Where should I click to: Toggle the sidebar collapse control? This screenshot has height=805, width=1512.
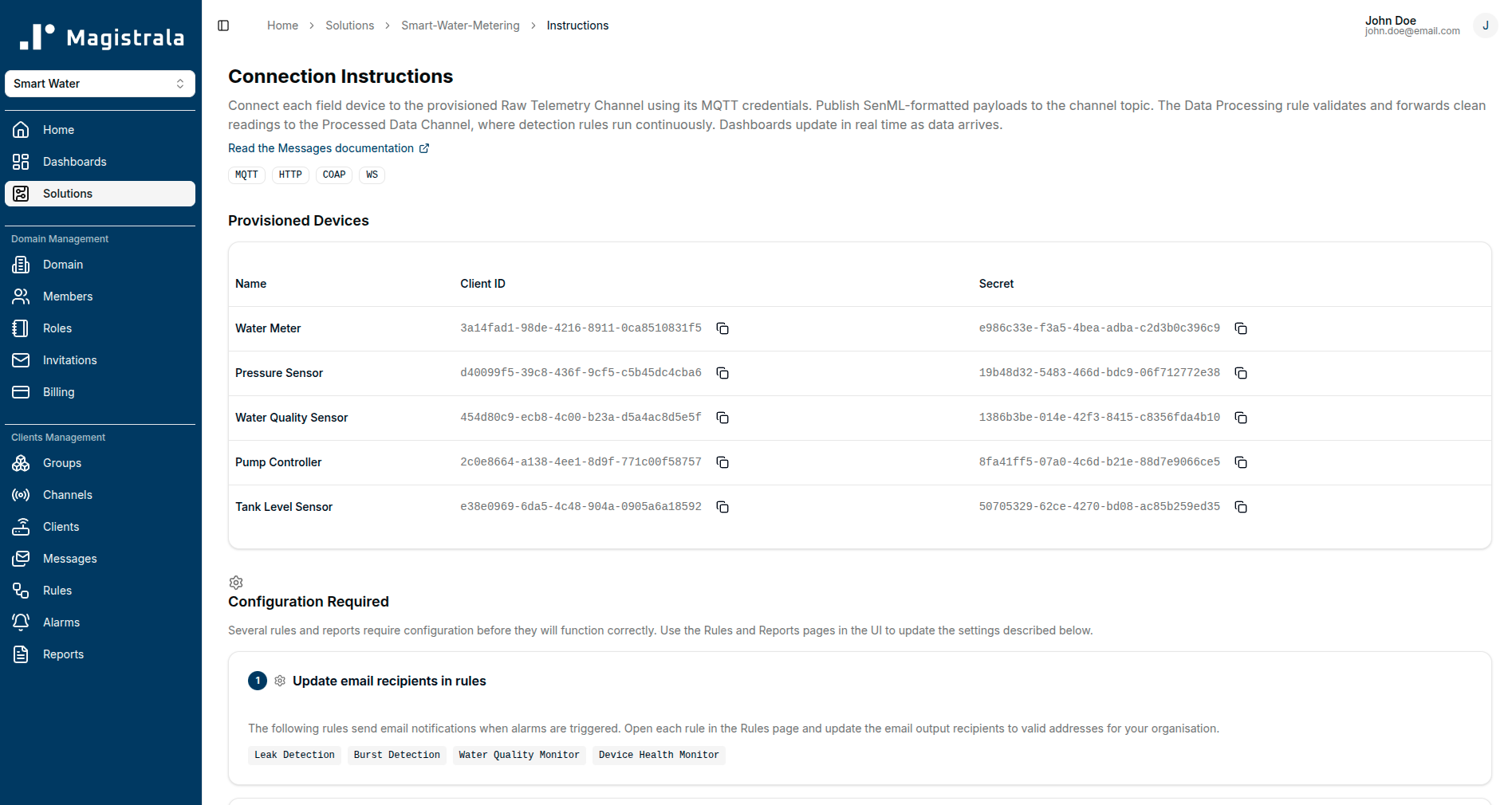[x=223, y=25]
